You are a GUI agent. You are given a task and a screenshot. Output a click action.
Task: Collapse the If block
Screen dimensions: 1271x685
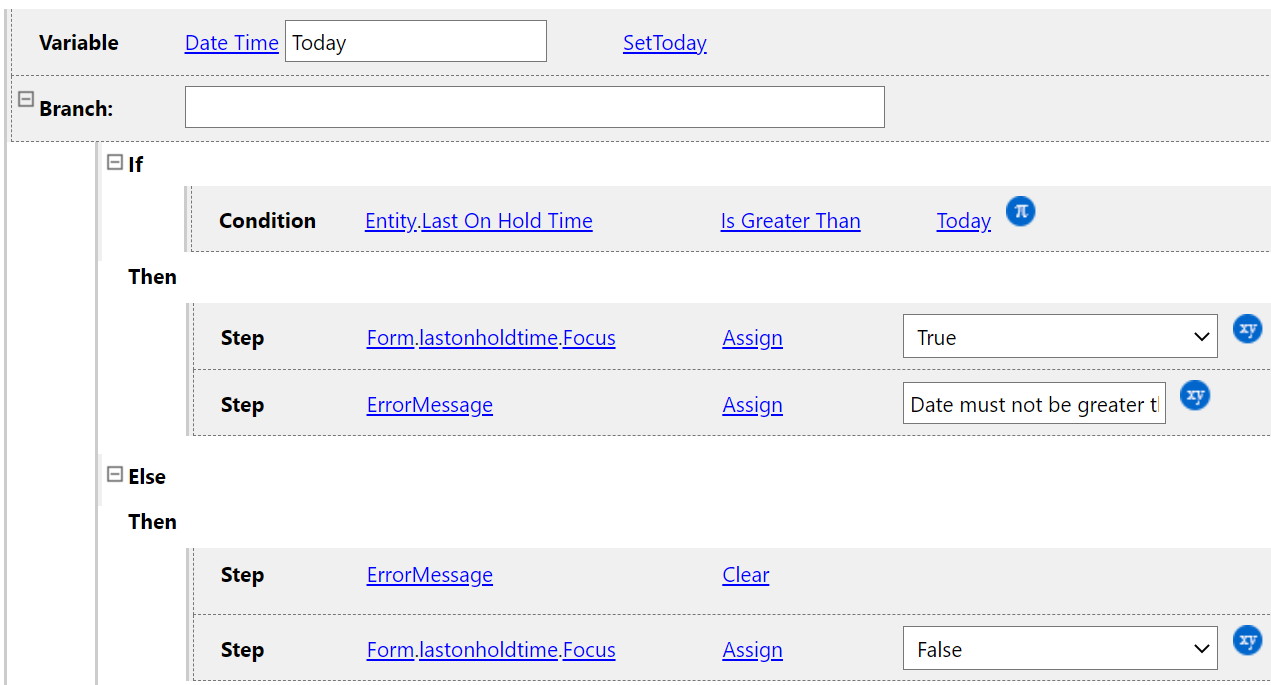point(115,162)
